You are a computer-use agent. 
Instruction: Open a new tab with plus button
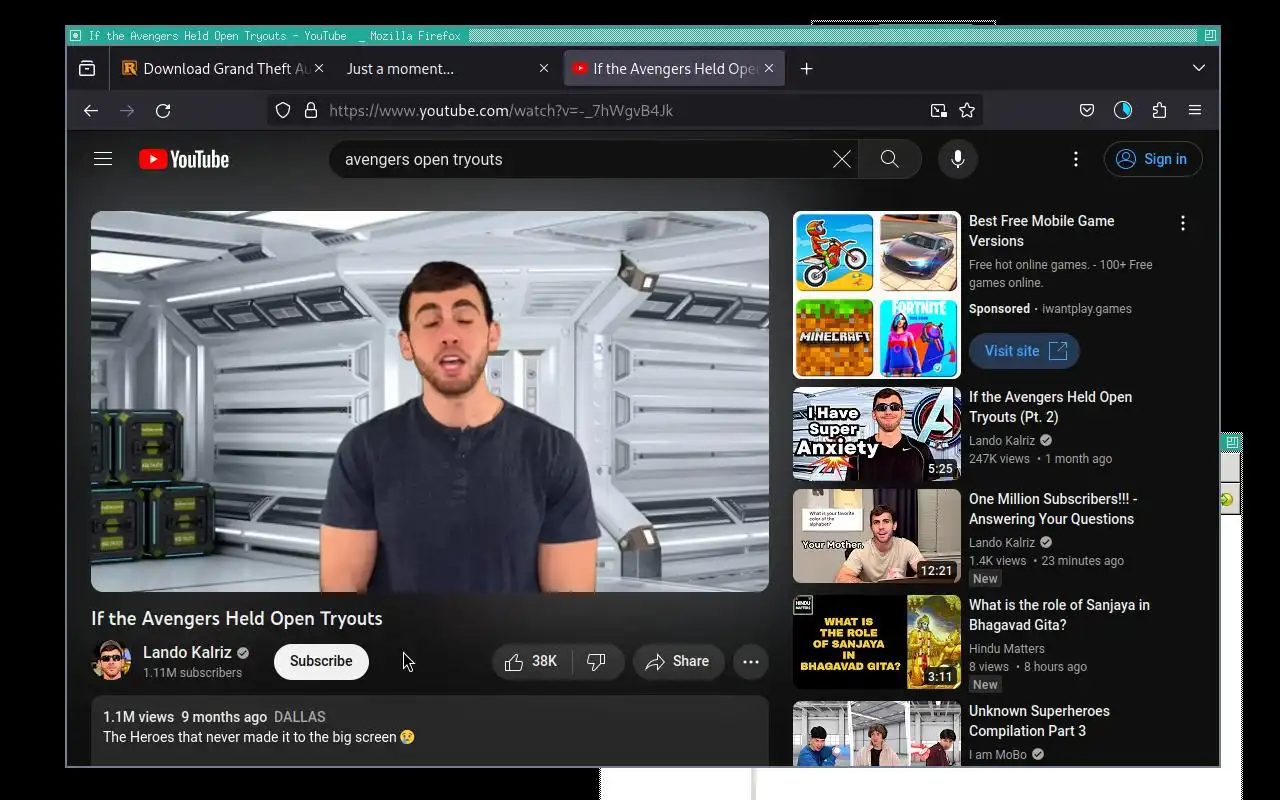coord(806,68)
